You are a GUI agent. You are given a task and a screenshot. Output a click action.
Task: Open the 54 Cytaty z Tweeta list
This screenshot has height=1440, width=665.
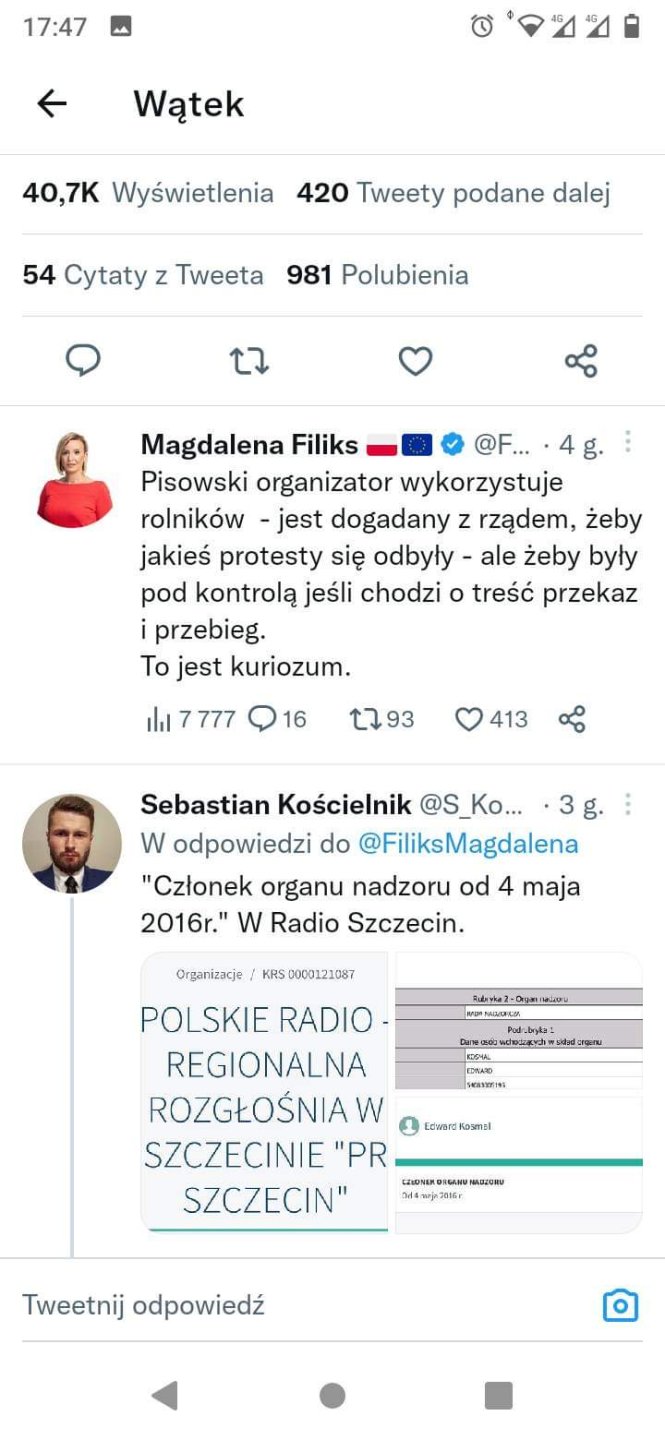pos(143,275)
